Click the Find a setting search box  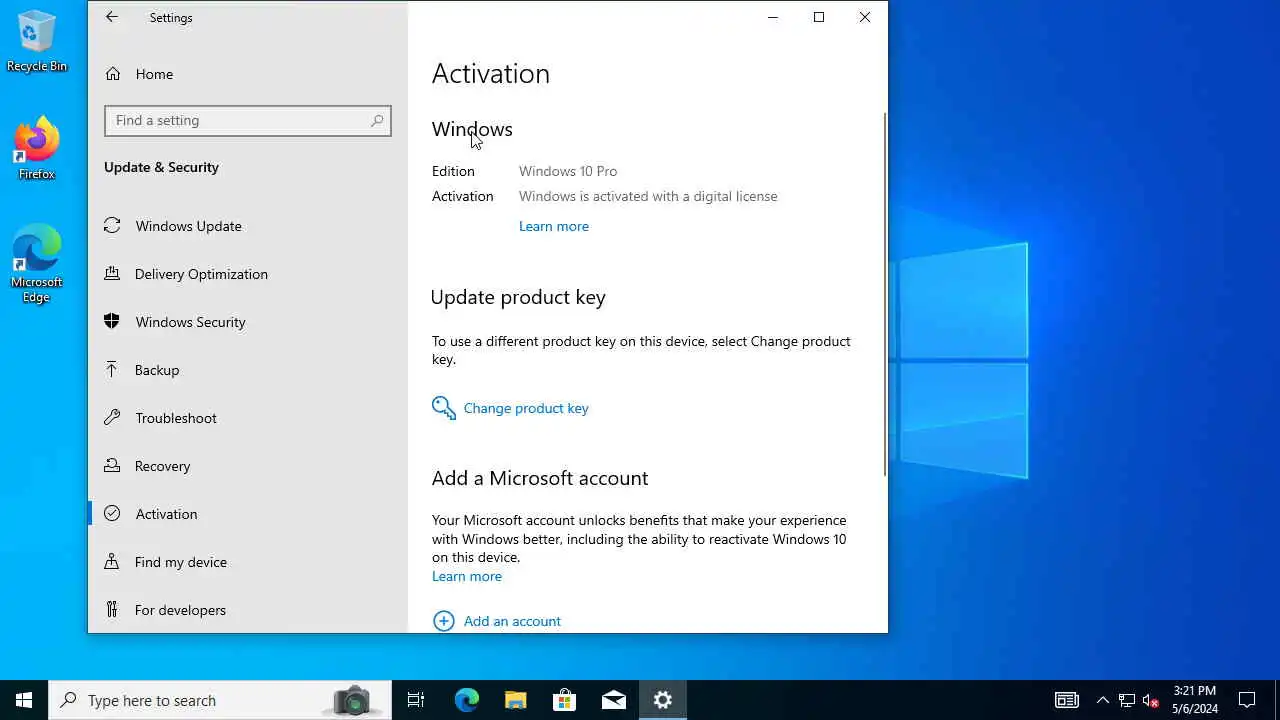point(248,120)
